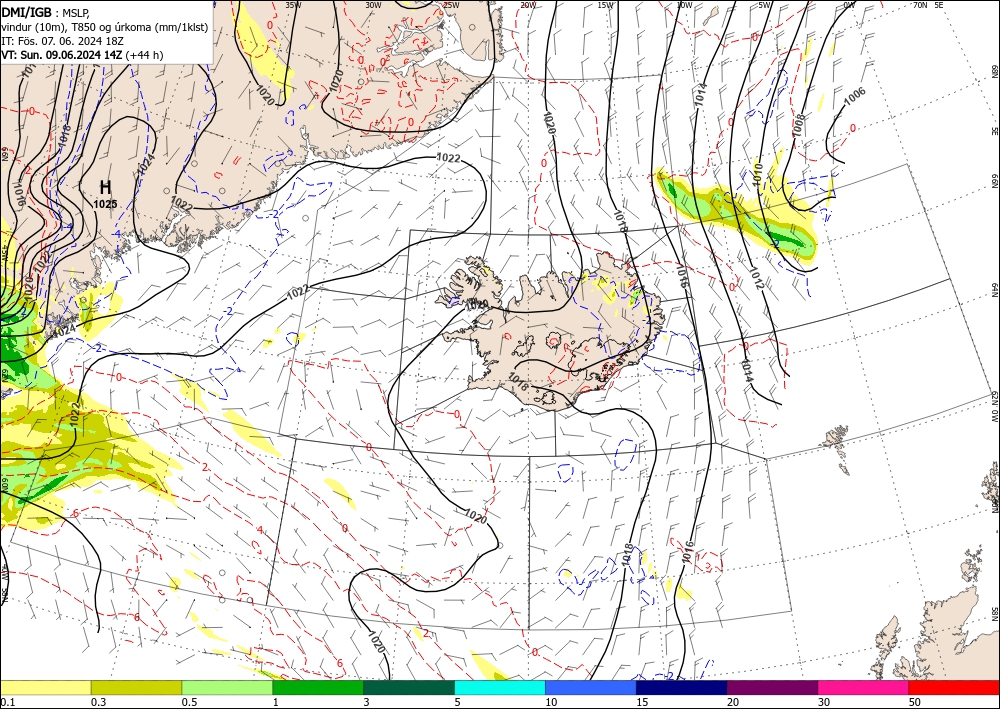Click the '1010' isobar label
Screen dimensions: 1000x709
757,173
